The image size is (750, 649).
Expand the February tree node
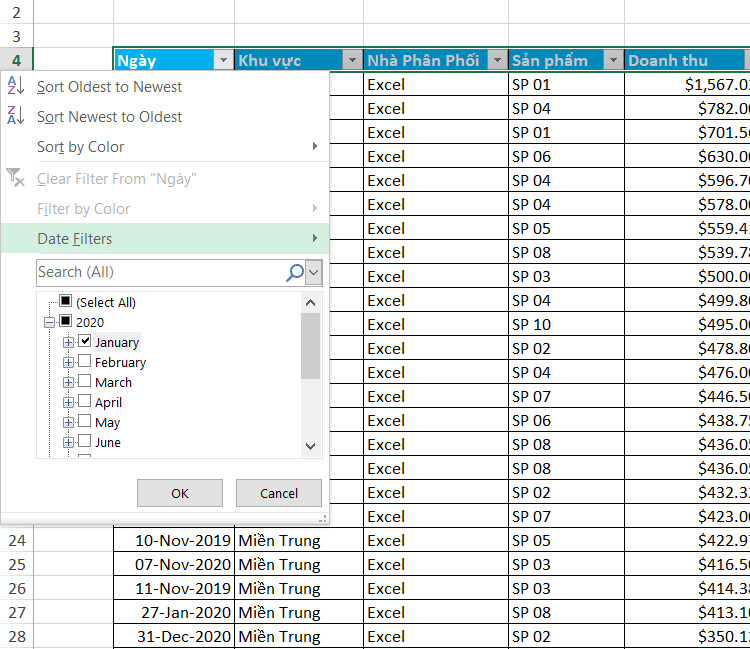68,363
